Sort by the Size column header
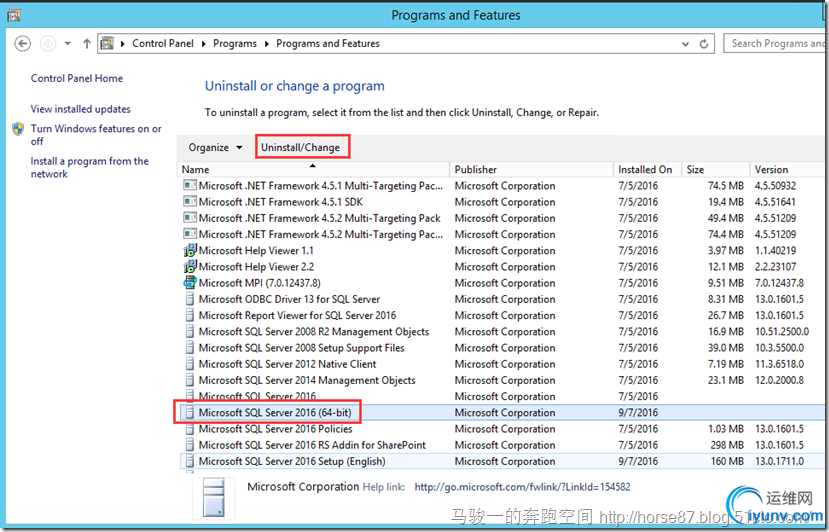 tap(715, 170)
